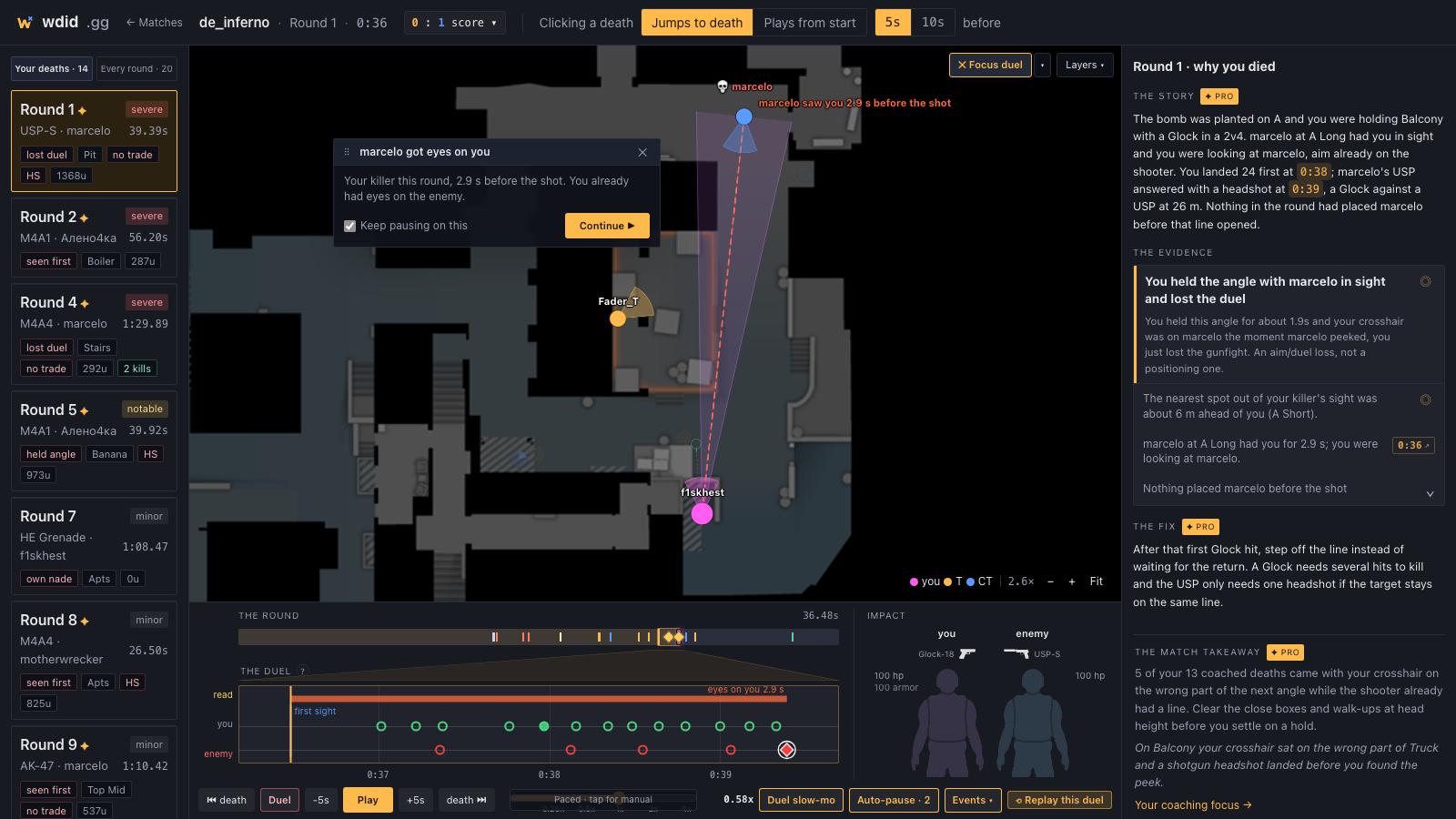Open the score dropdown

(x=454, y=23)
